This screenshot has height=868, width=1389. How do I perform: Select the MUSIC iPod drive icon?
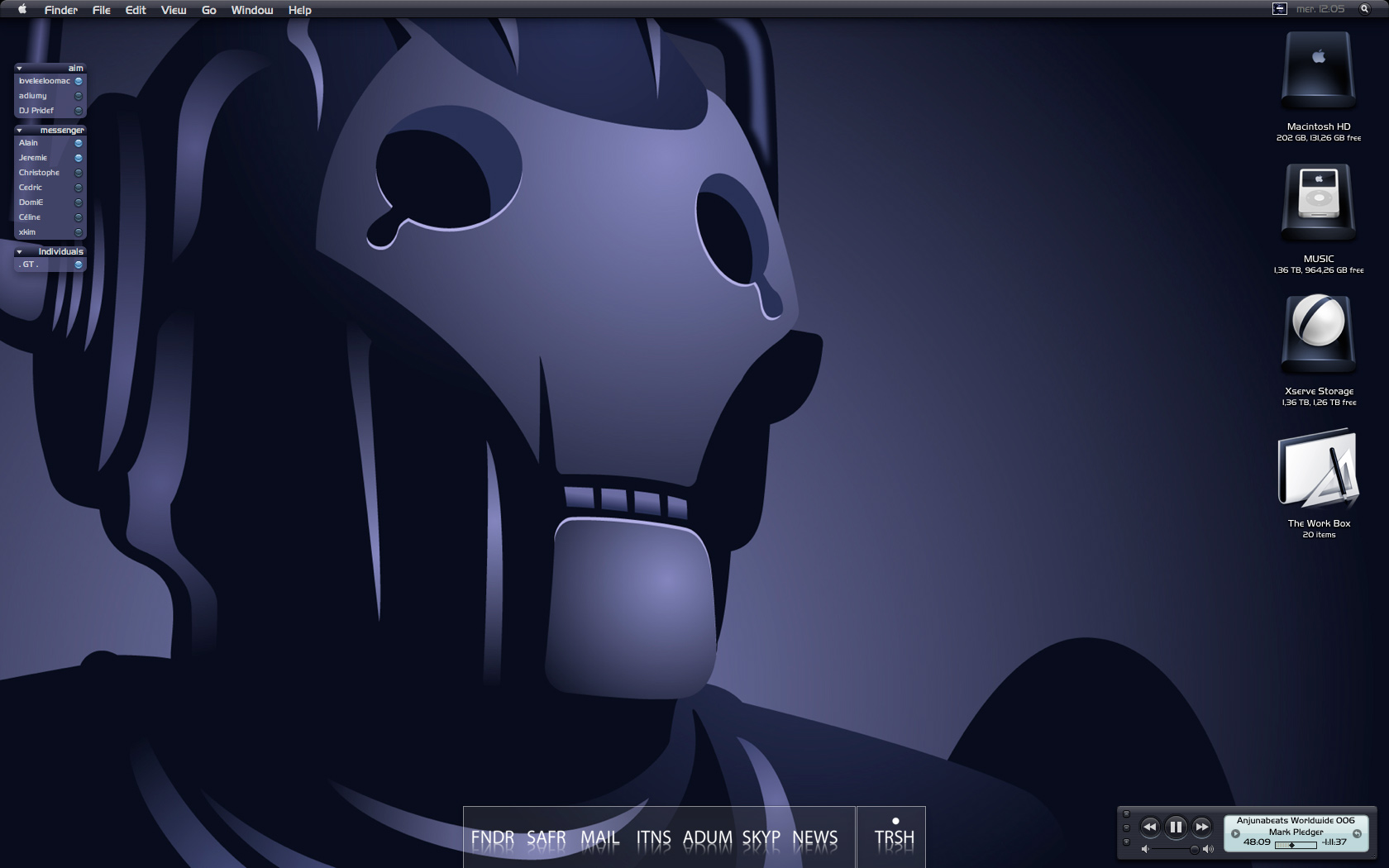(1319, 203)
